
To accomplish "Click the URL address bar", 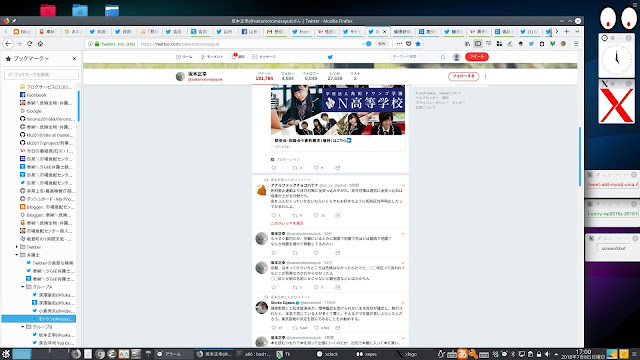I will 249,44.
